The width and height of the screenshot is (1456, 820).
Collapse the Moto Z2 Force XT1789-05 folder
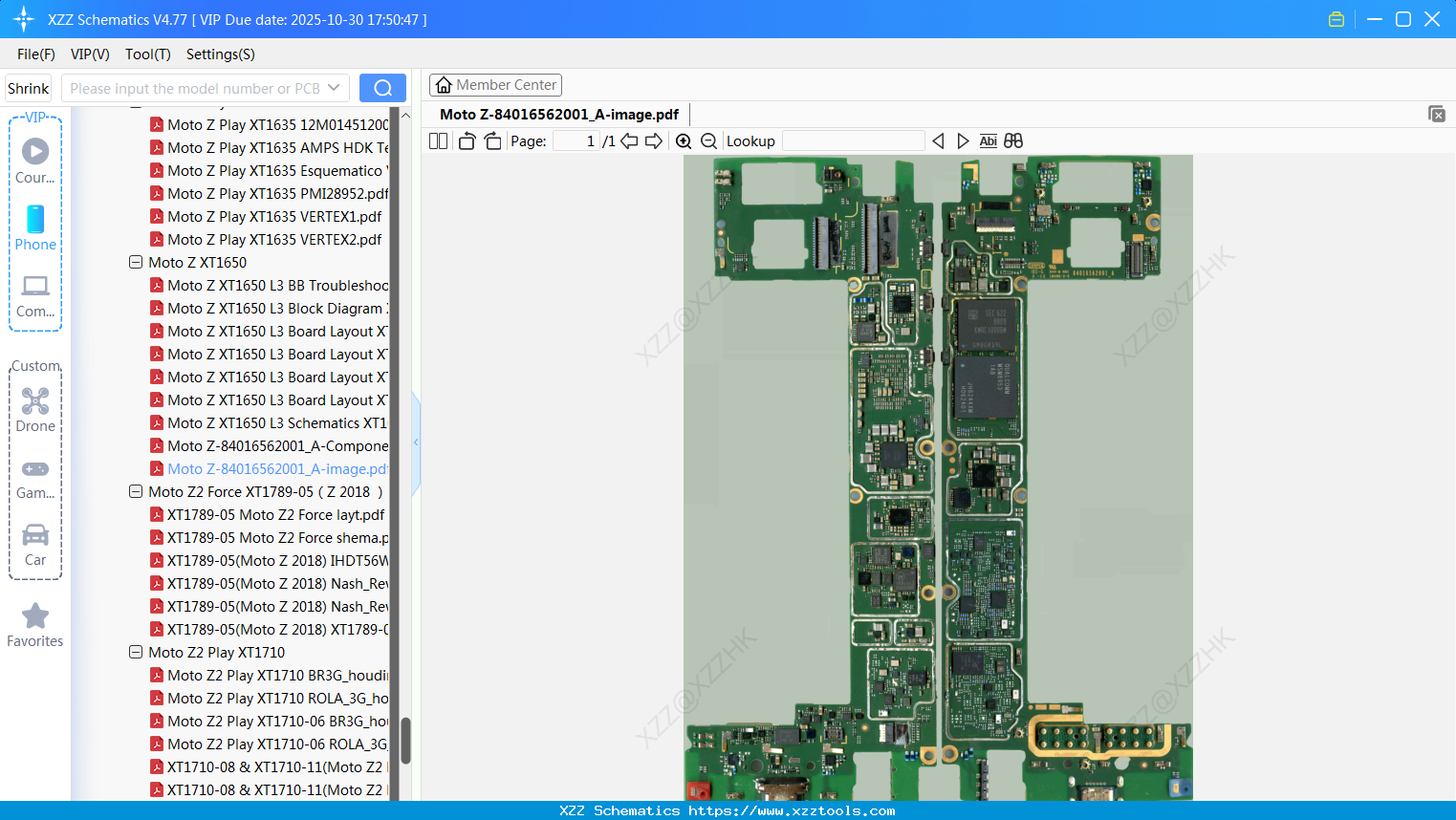136,491
